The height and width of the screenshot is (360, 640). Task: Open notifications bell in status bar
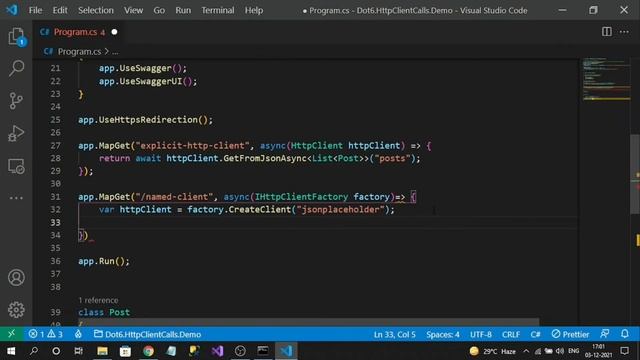coord(625,334)
